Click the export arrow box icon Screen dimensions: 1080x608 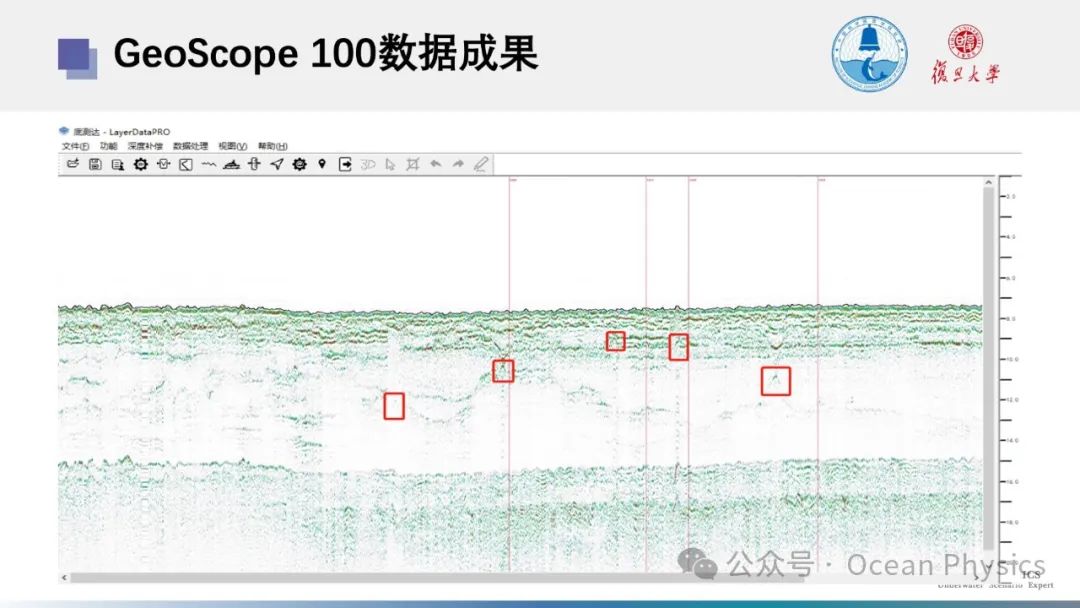[x=345, y=165]
